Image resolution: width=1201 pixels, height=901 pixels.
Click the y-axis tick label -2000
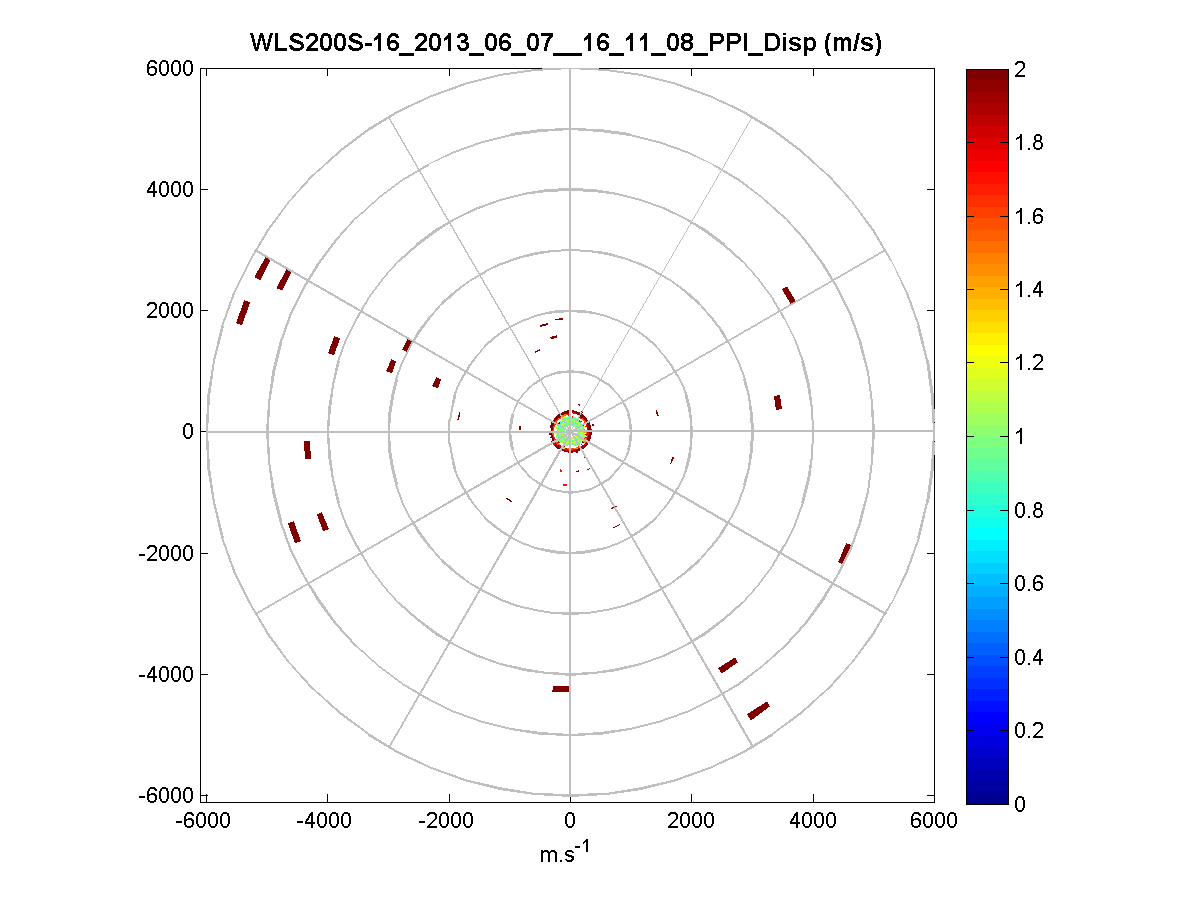pos(170,553)
